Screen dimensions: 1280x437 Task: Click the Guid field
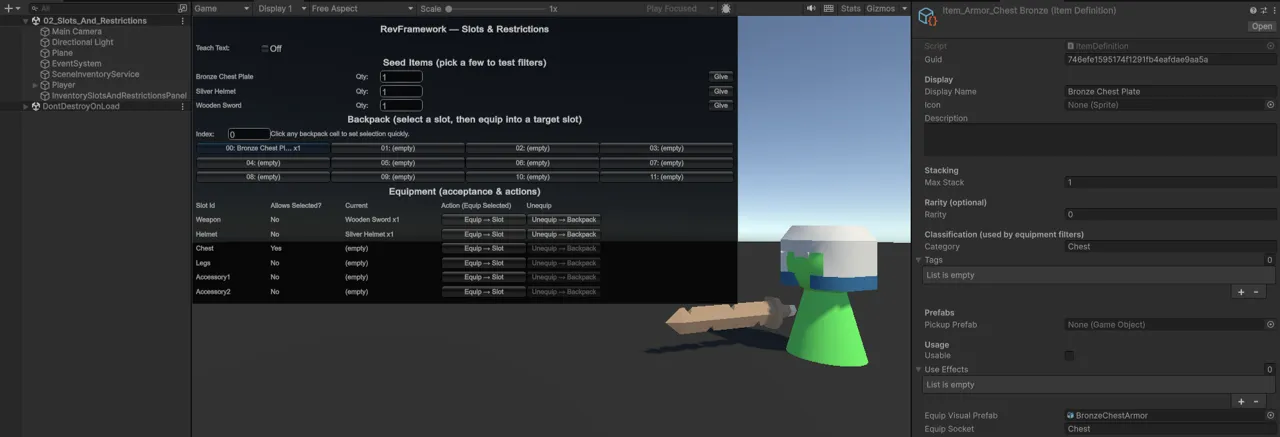[1170, 59]
